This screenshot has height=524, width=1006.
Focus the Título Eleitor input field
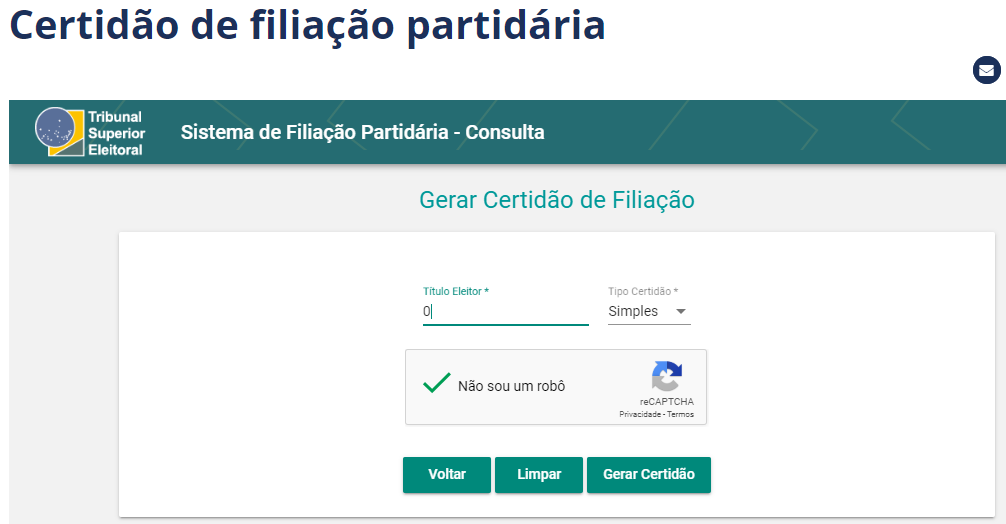click(x=505, y=311)
